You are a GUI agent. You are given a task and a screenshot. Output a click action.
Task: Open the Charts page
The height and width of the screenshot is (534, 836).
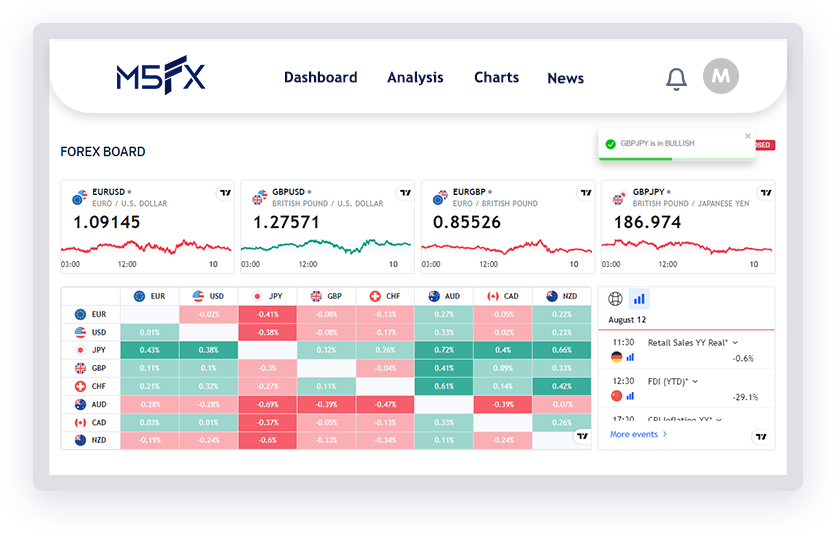coord(496,78)
